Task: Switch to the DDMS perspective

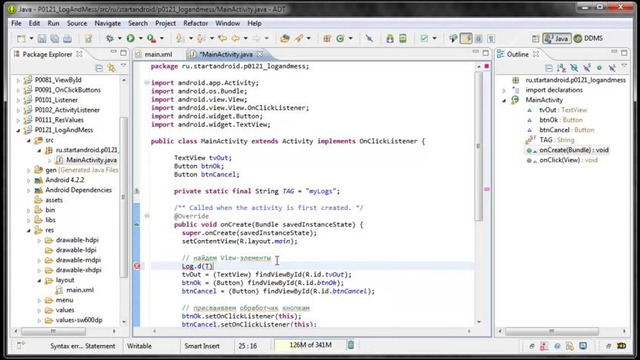Action: point(588,38)
